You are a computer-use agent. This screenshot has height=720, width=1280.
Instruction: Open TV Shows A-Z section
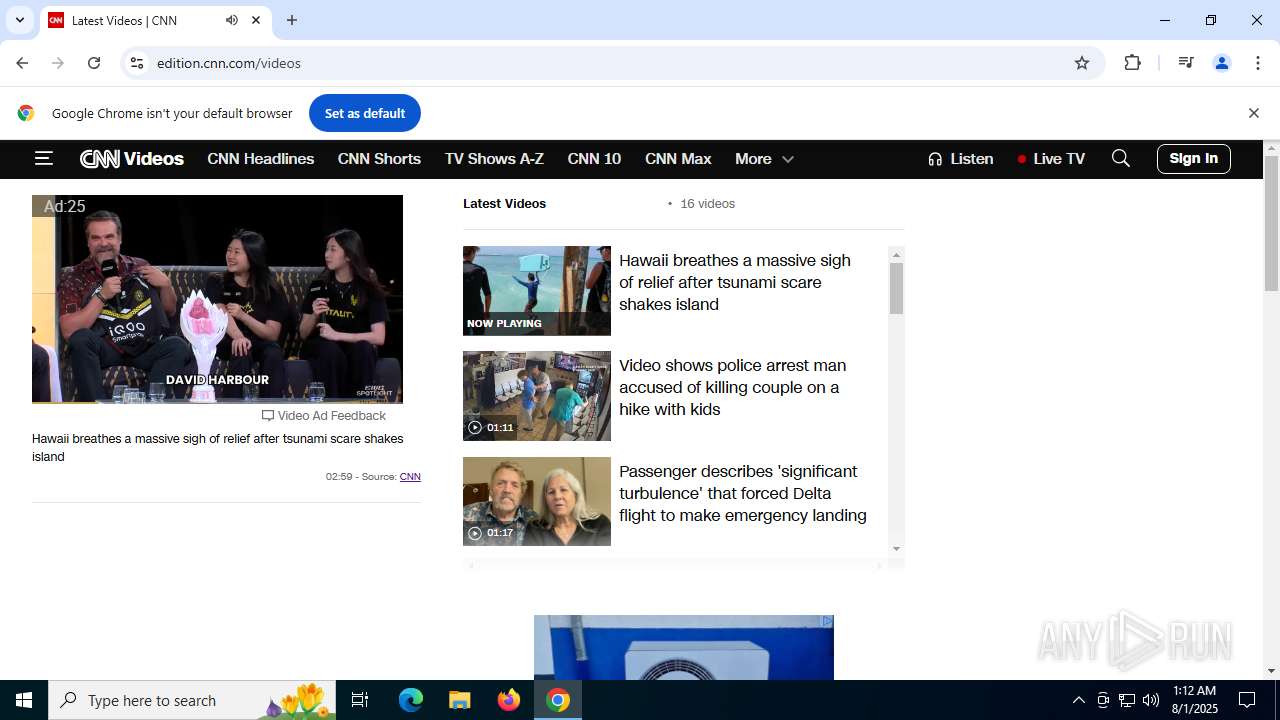494,159
